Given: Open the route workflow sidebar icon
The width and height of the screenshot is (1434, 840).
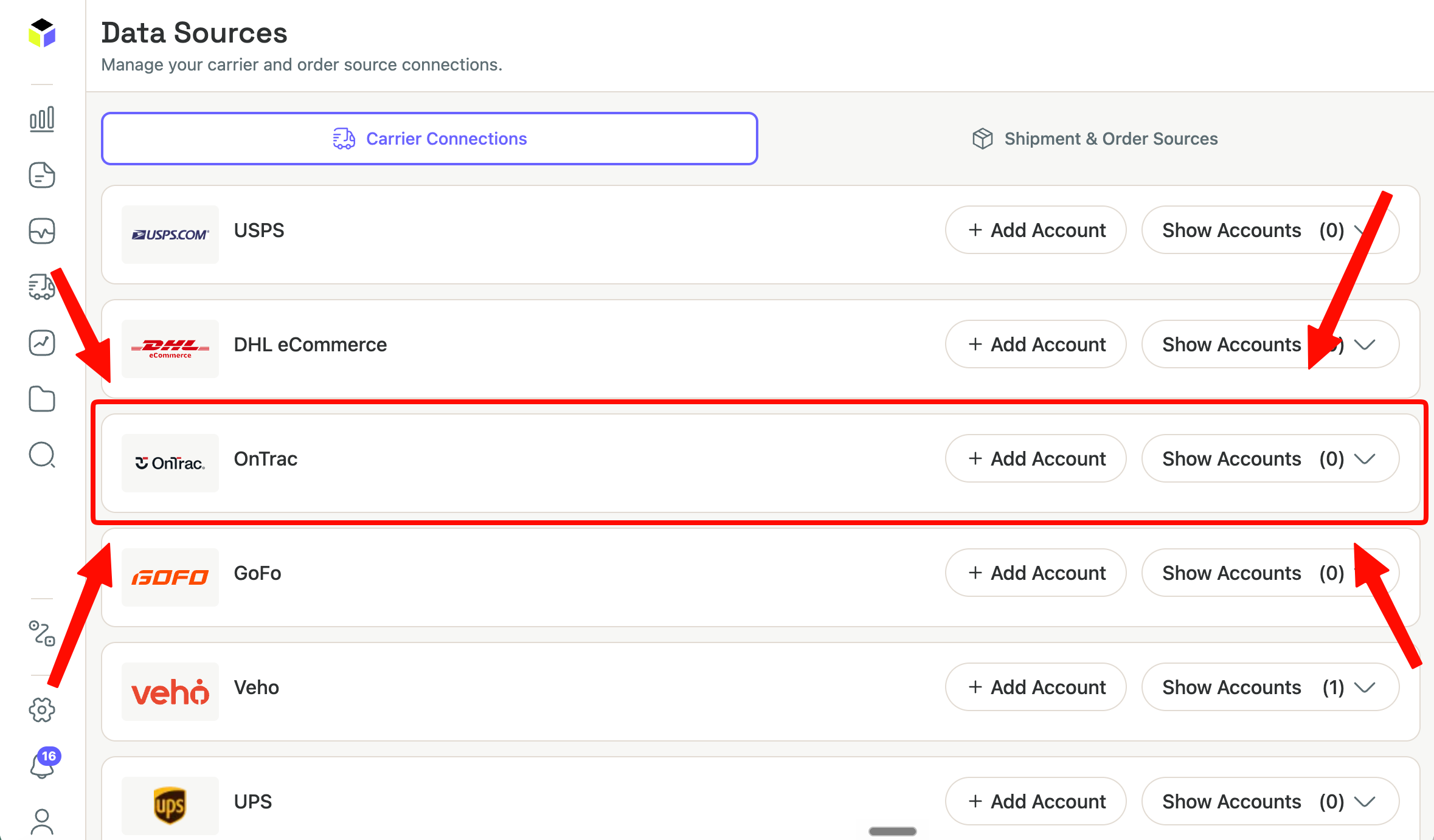Looking at the screenshot, I should click(42, 633).
